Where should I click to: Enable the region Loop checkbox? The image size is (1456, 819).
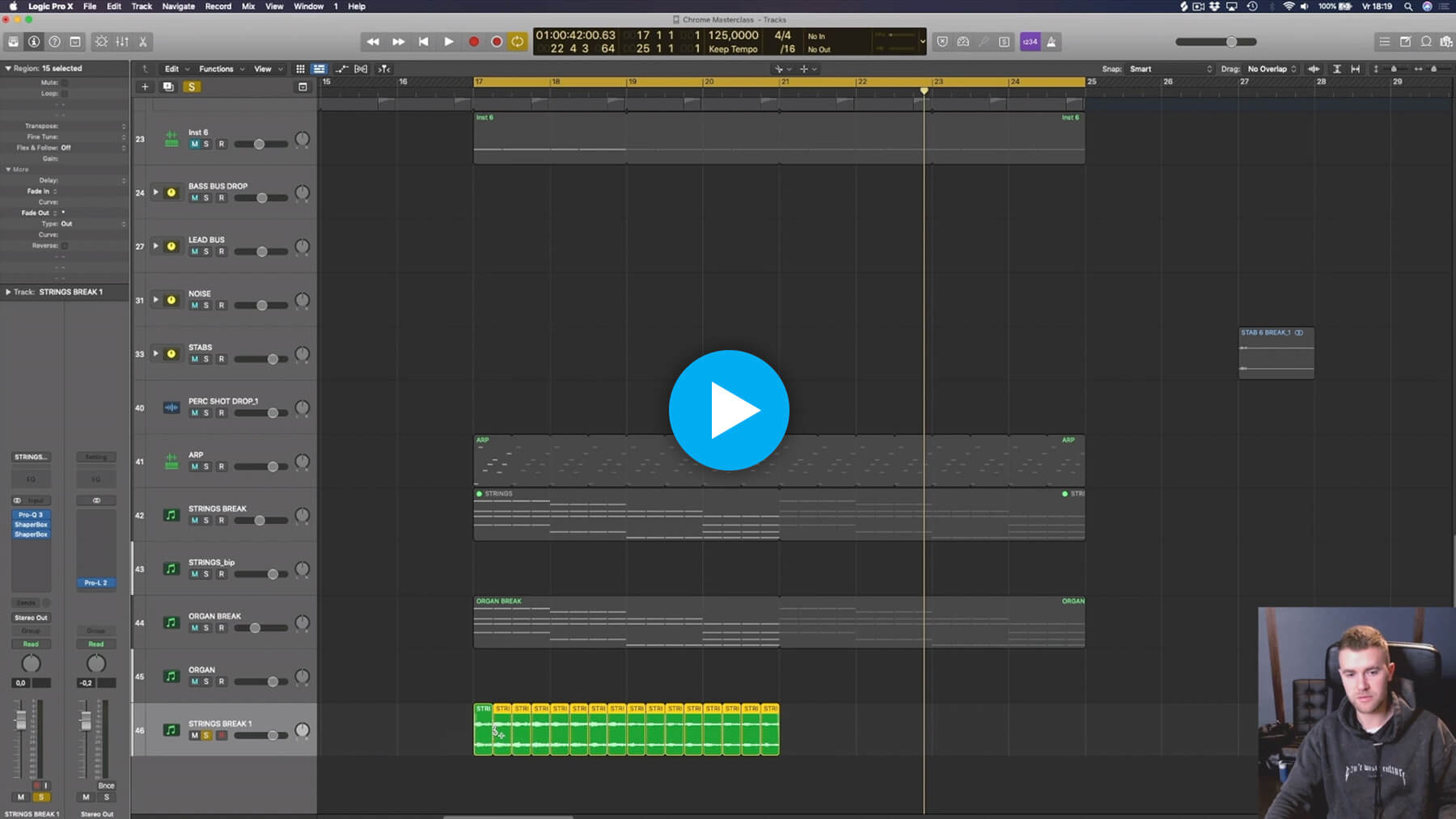[65, 93]
